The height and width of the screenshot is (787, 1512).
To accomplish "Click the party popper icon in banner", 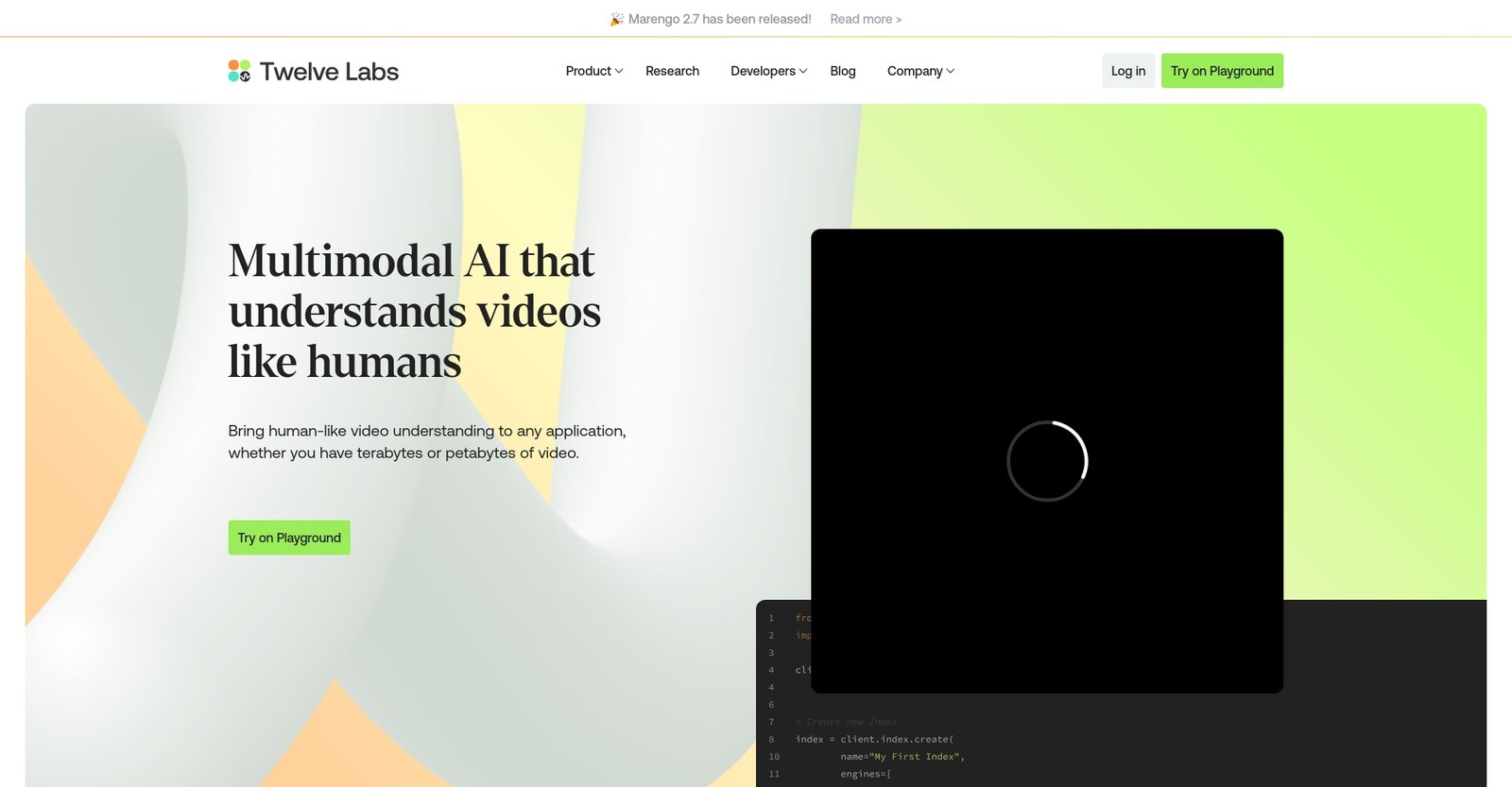I will click(616, 19).
